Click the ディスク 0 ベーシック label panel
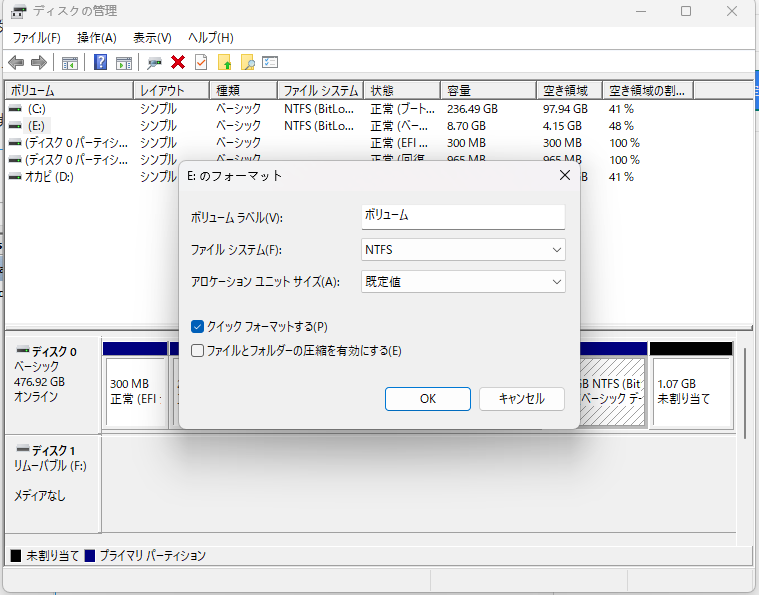This screenshot has width=759, height=595. [x=53, y=385]
